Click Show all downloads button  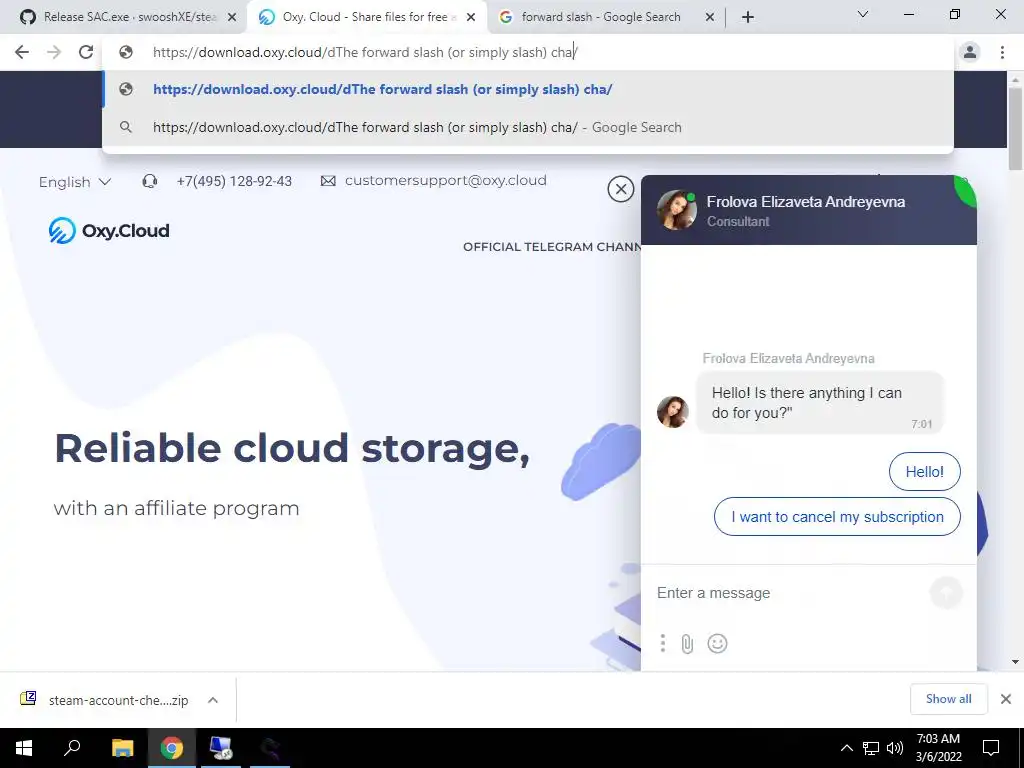948,699
